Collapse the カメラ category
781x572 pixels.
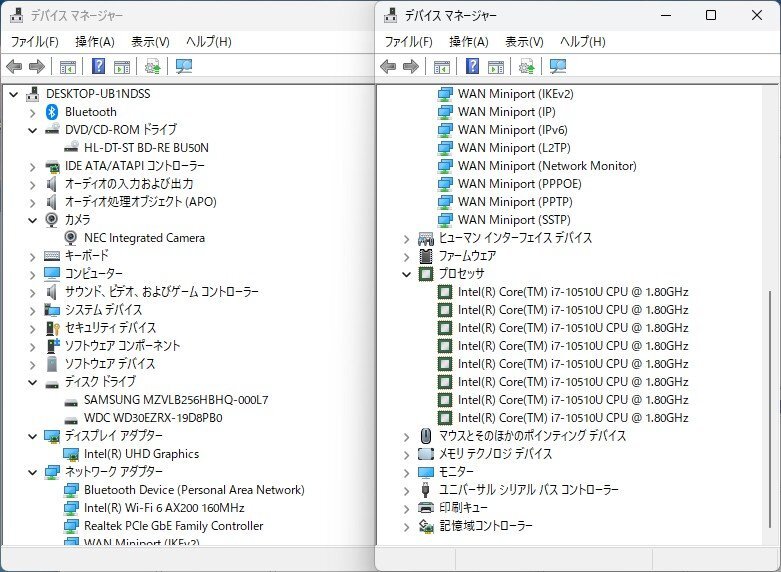pos(32,220)
